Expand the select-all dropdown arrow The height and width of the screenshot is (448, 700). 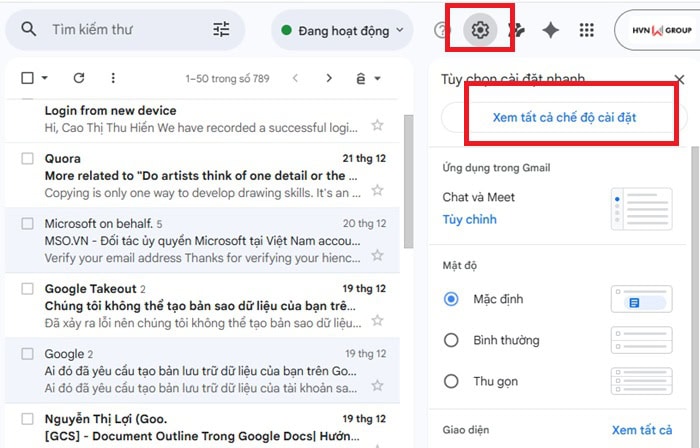click(44, 78)
